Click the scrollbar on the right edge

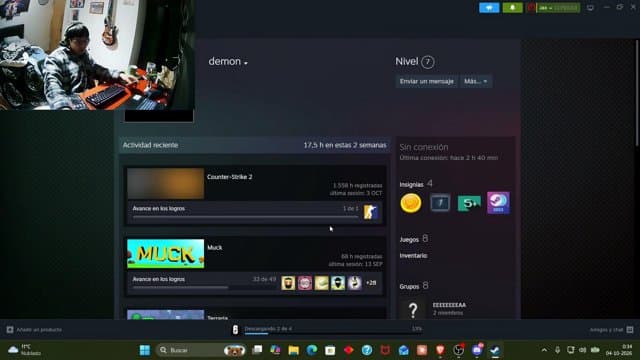638,93
